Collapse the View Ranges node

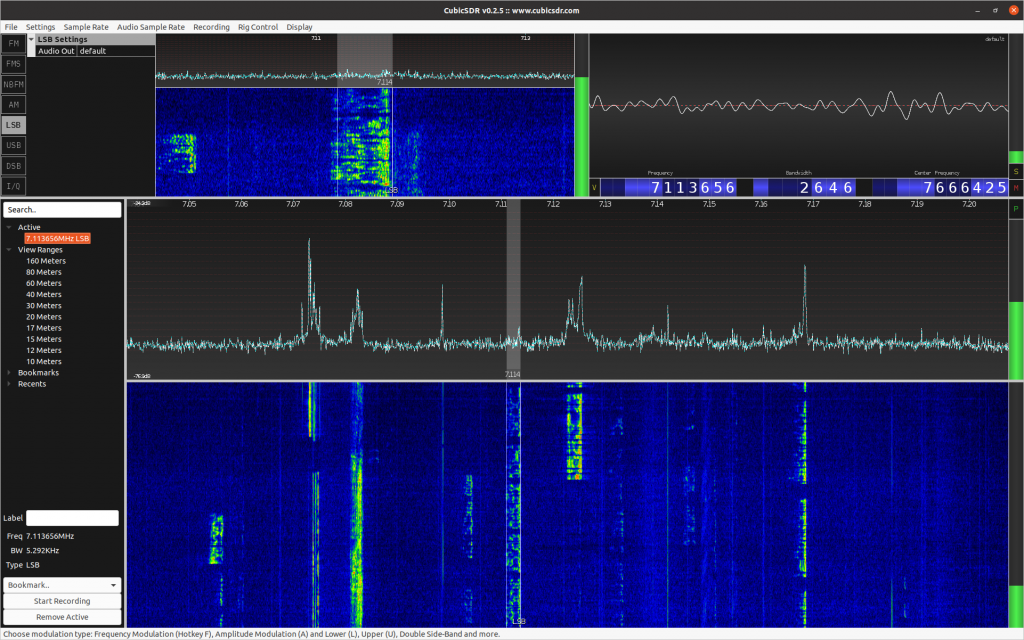tap(9, 249)
